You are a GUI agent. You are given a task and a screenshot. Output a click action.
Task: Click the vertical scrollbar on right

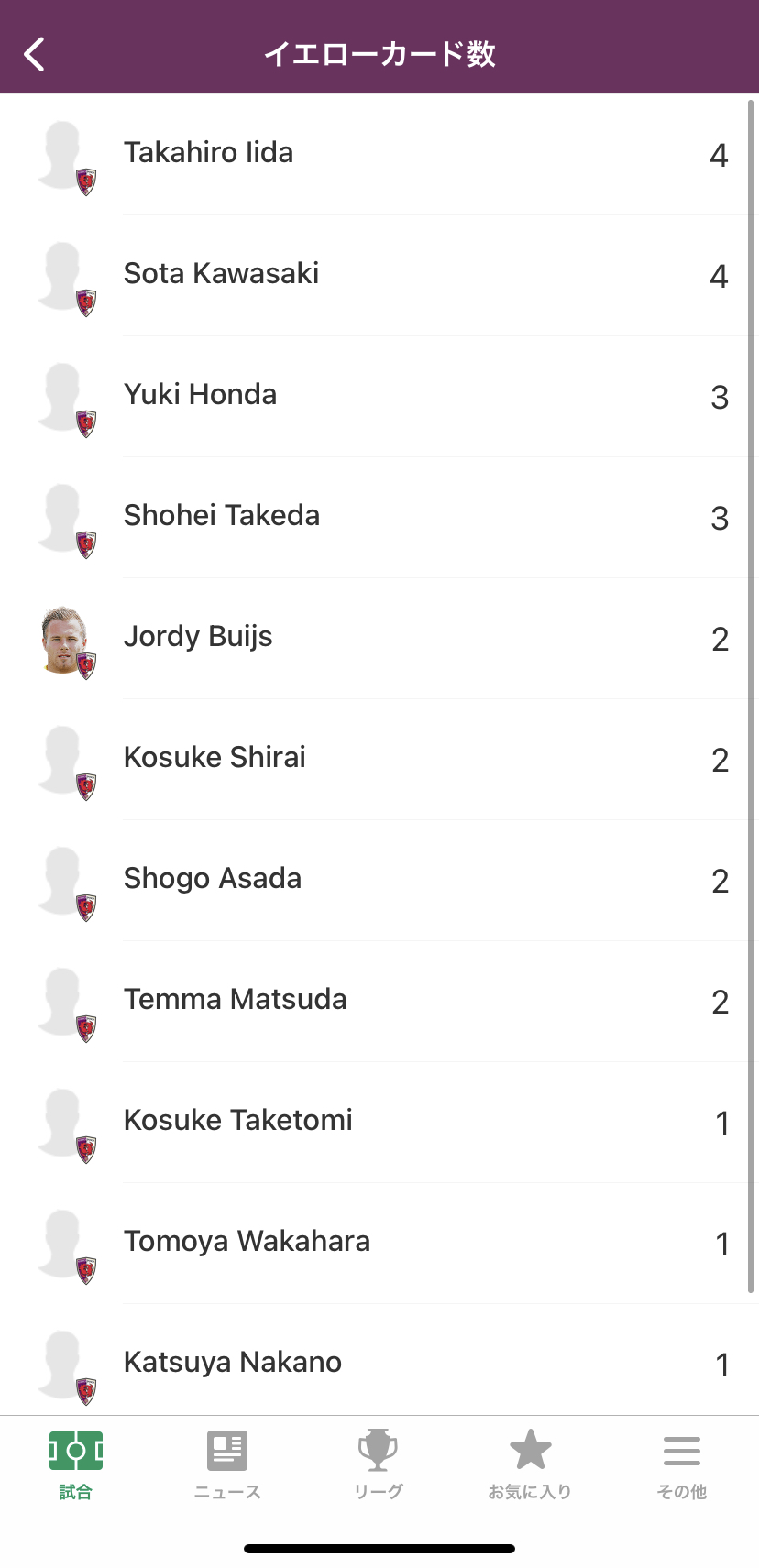click(x=751, y=696)
